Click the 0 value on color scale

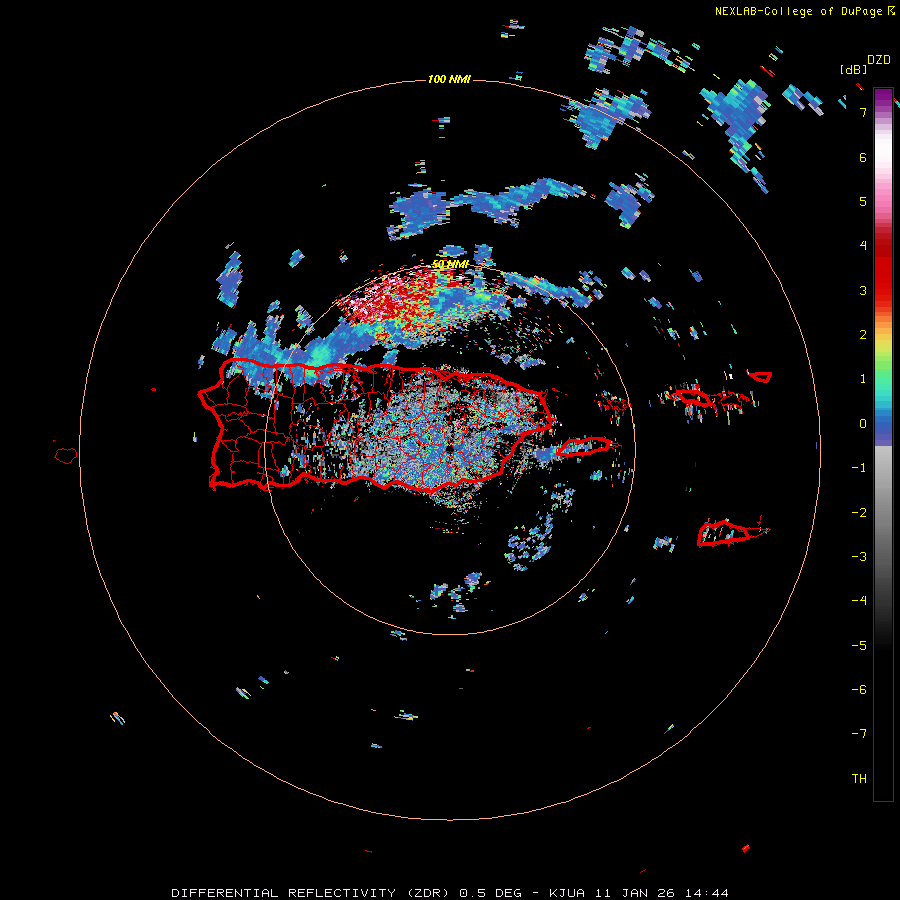[863, 424]
